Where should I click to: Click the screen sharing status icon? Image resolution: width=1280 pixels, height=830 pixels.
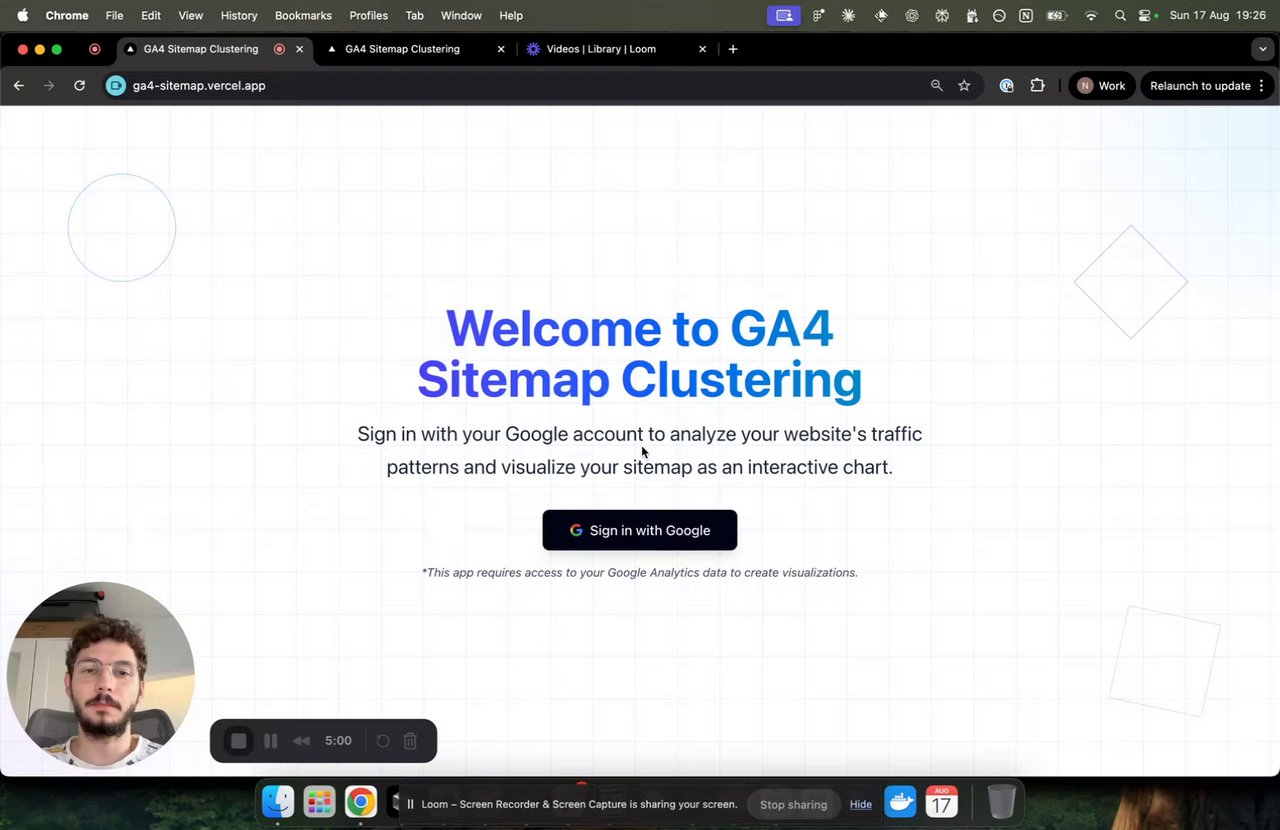tap(784, 15)
